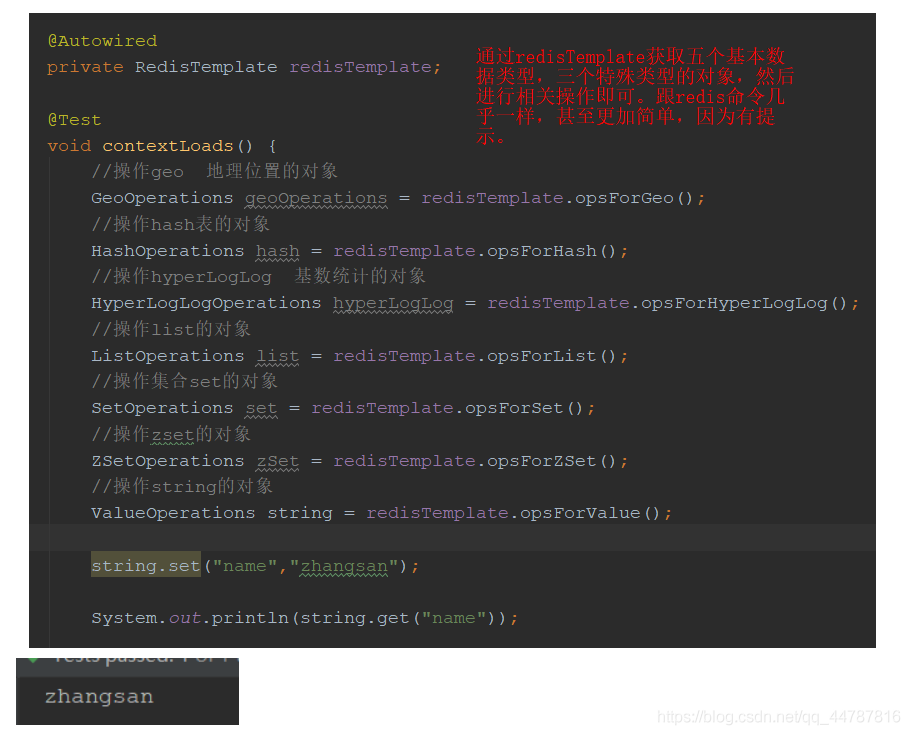Click the //操作list的对象 comment

pos(171,329)
